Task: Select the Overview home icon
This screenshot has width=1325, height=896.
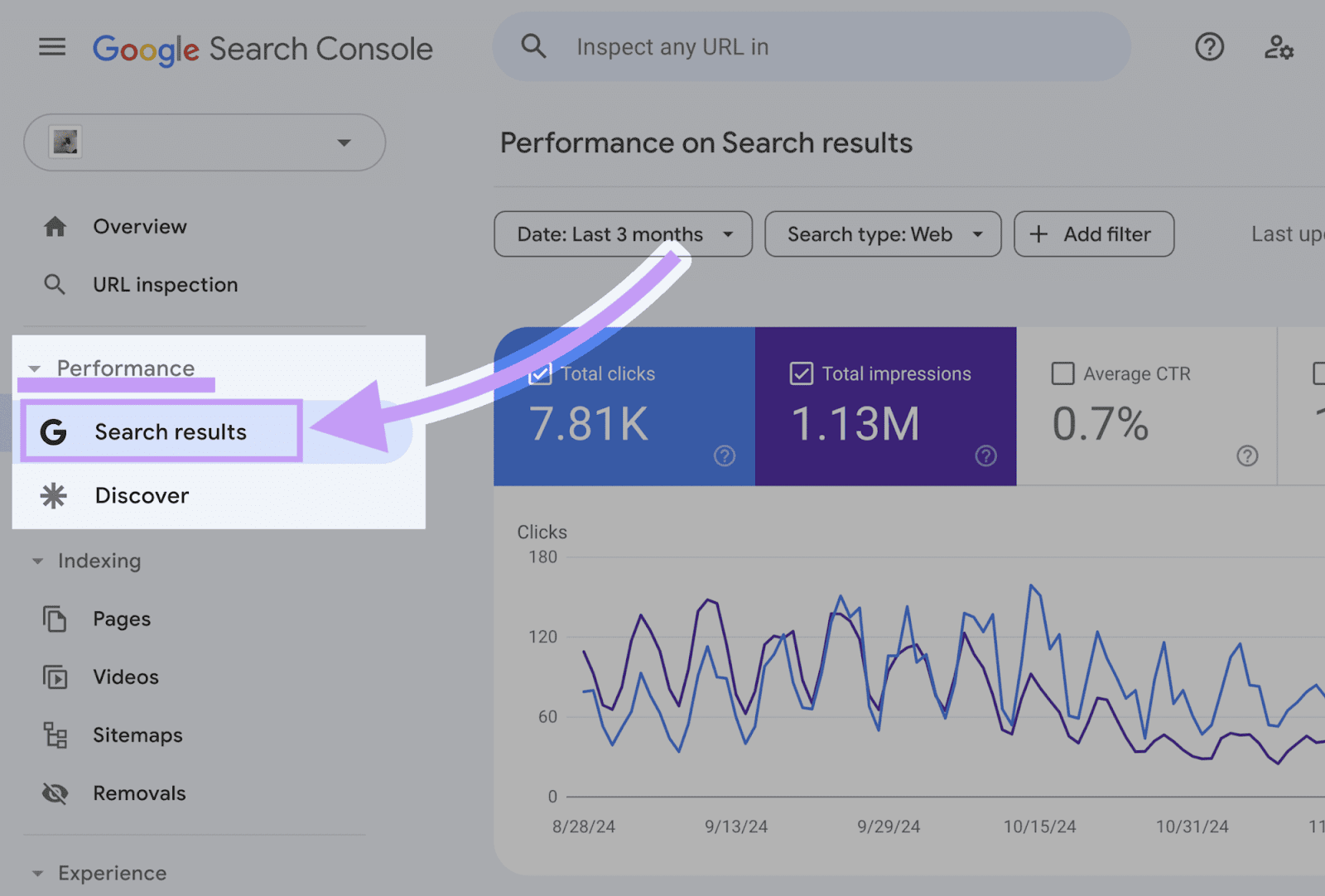Action: (55, 226)
